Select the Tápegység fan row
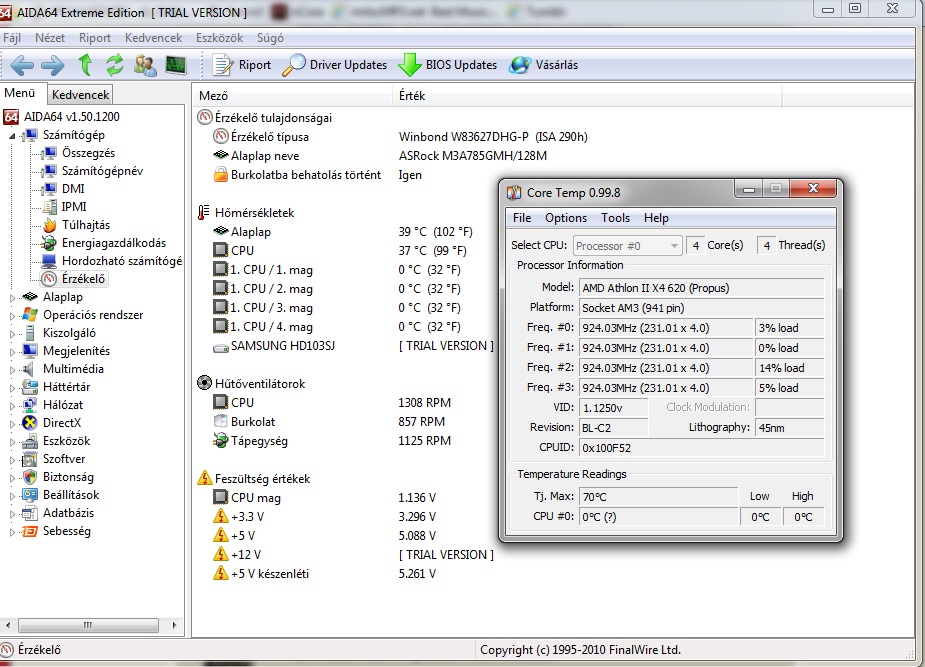This screenshot has width=925, height=667. click(x=332, y=441)
